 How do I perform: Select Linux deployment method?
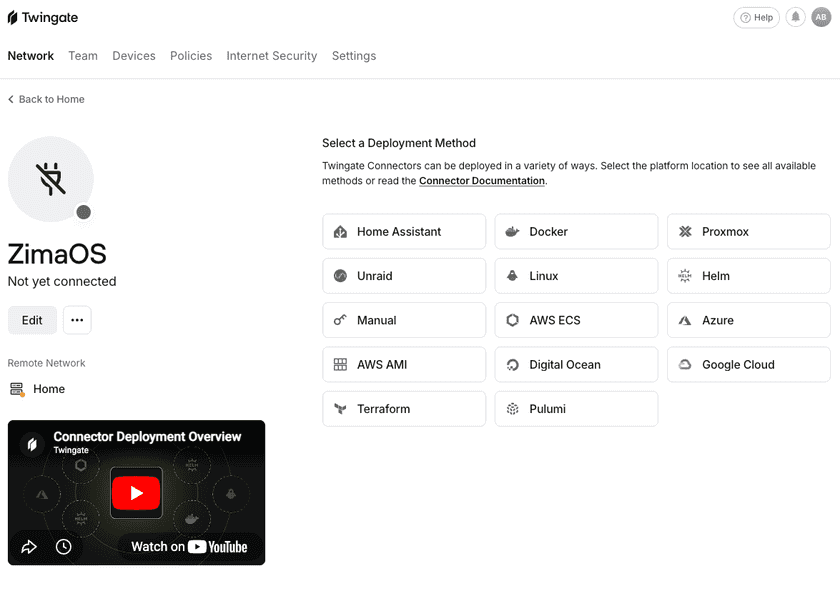pyautogui.click(x=576, y=276)
